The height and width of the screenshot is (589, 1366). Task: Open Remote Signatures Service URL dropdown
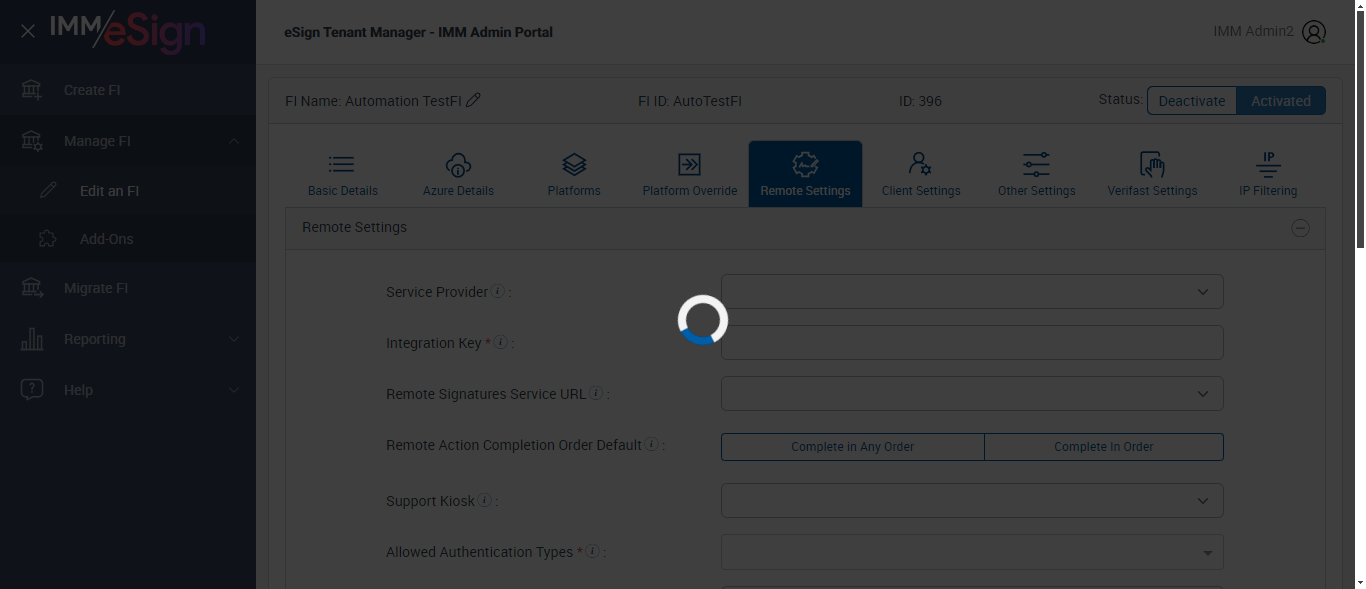tap(972, 394)
